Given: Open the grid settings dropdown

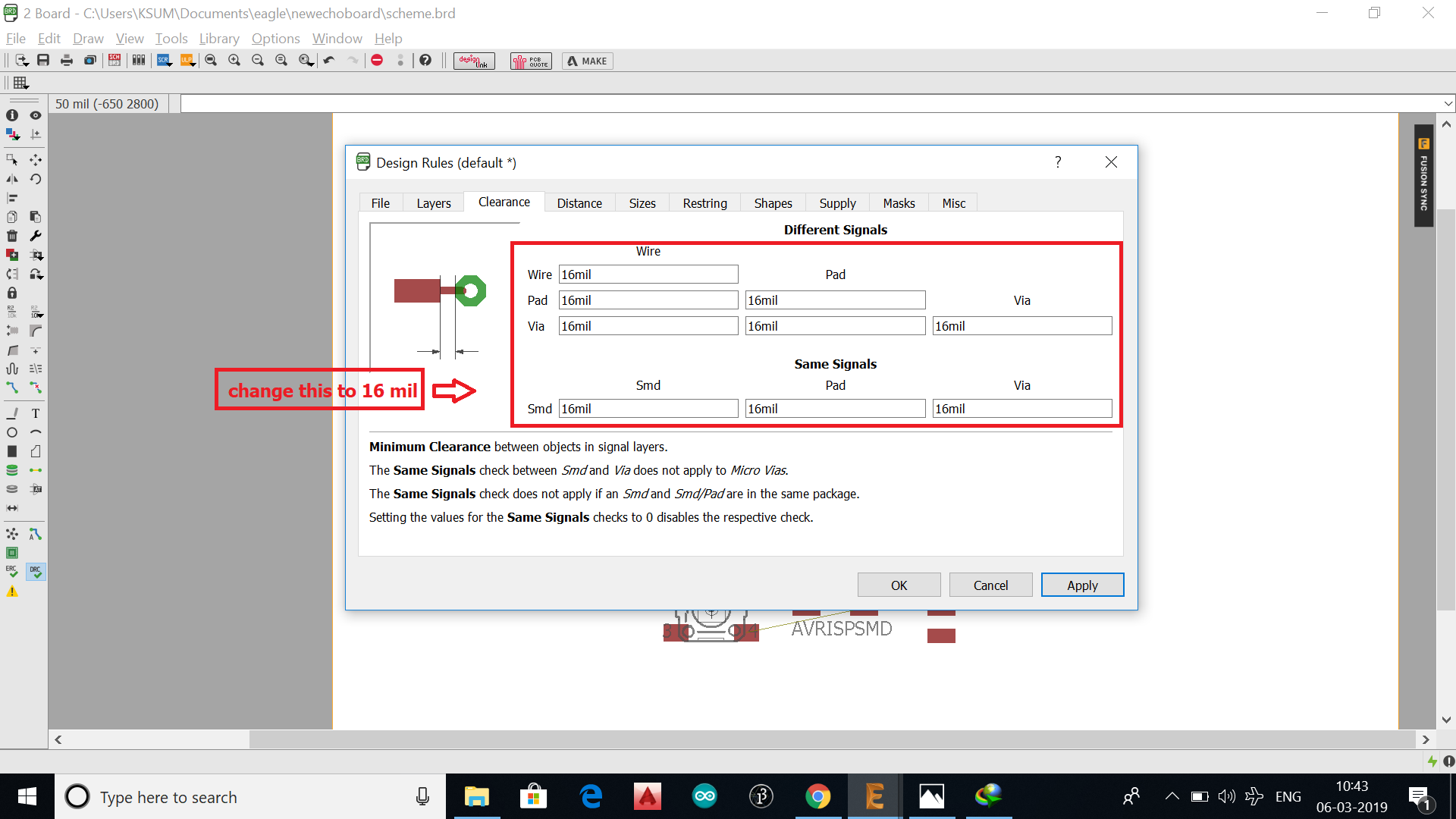Looking at the screenshot, I should click(21, 83).
